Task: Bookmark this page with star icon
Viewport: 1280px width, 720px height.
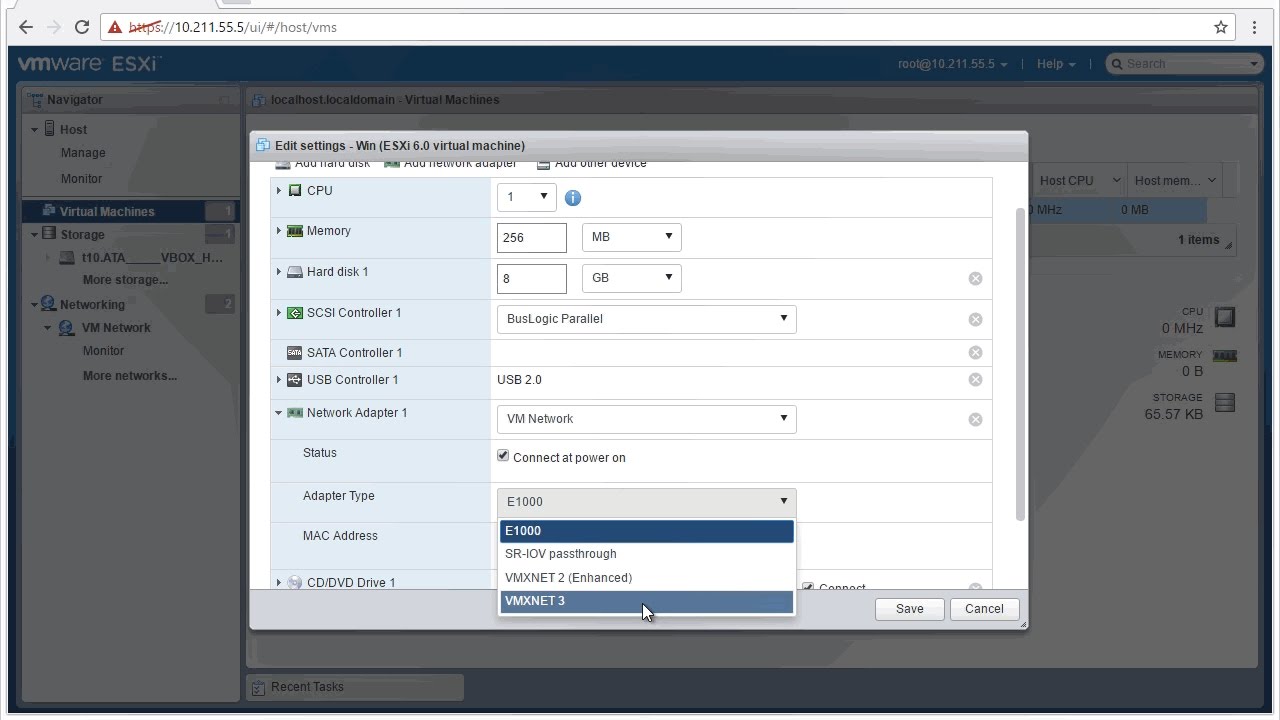Action: [1221, 27]
